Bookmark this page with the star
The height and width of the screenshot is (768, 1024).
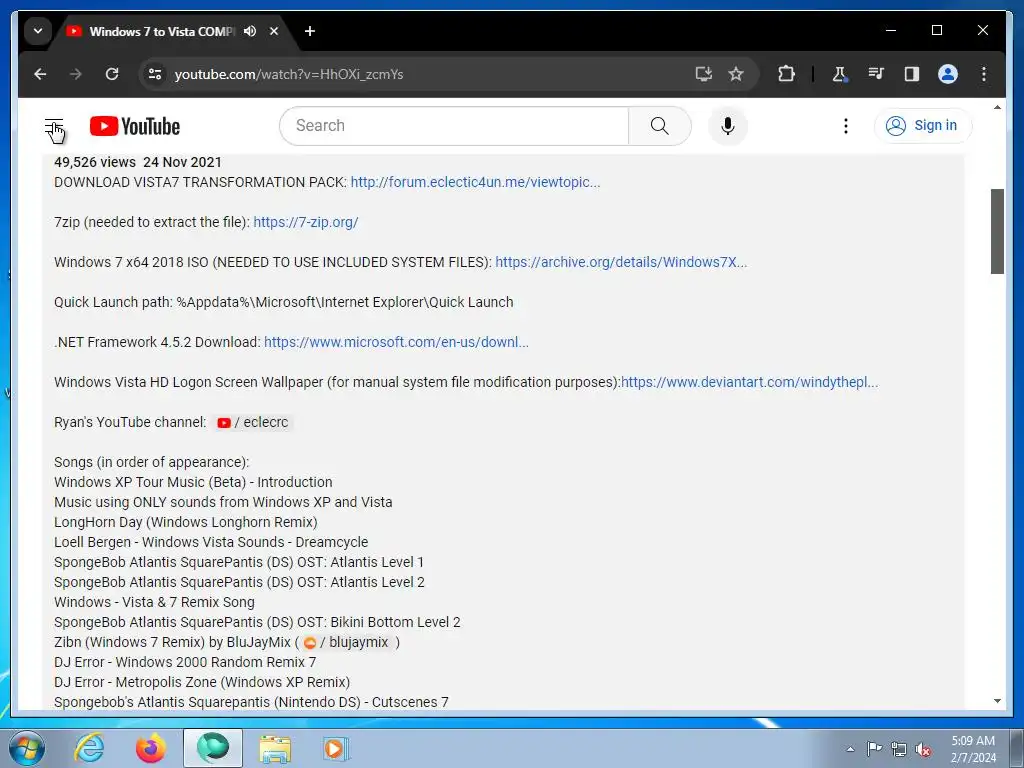click(x=736, y=74)
